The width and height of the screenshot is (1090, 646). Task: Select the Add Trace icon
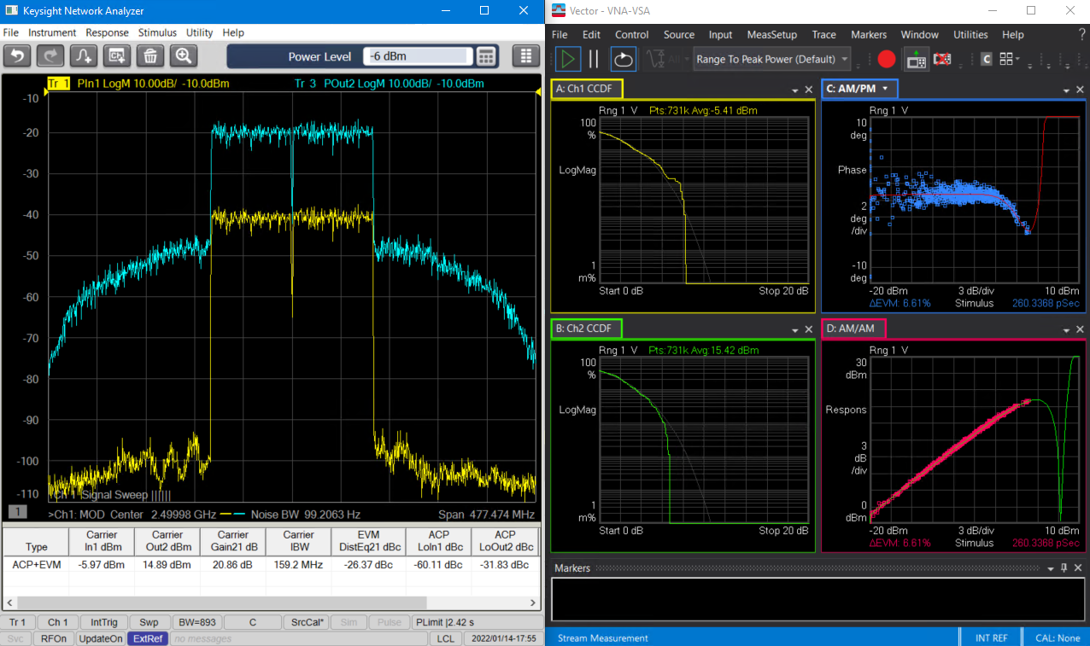(84, 57)
